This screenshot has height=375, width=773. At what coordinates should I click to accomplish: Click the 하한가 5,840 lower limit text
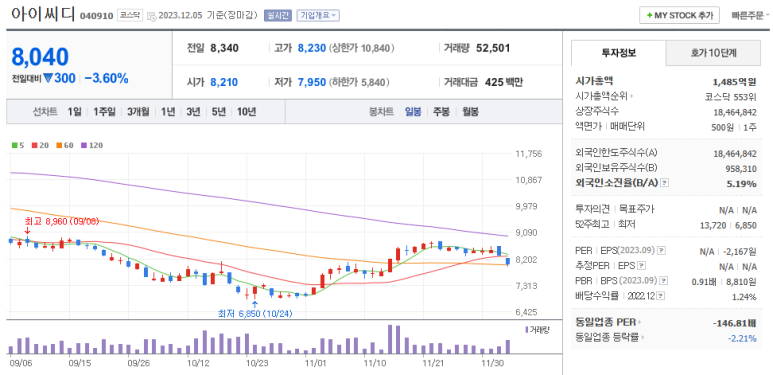(359, 82)
